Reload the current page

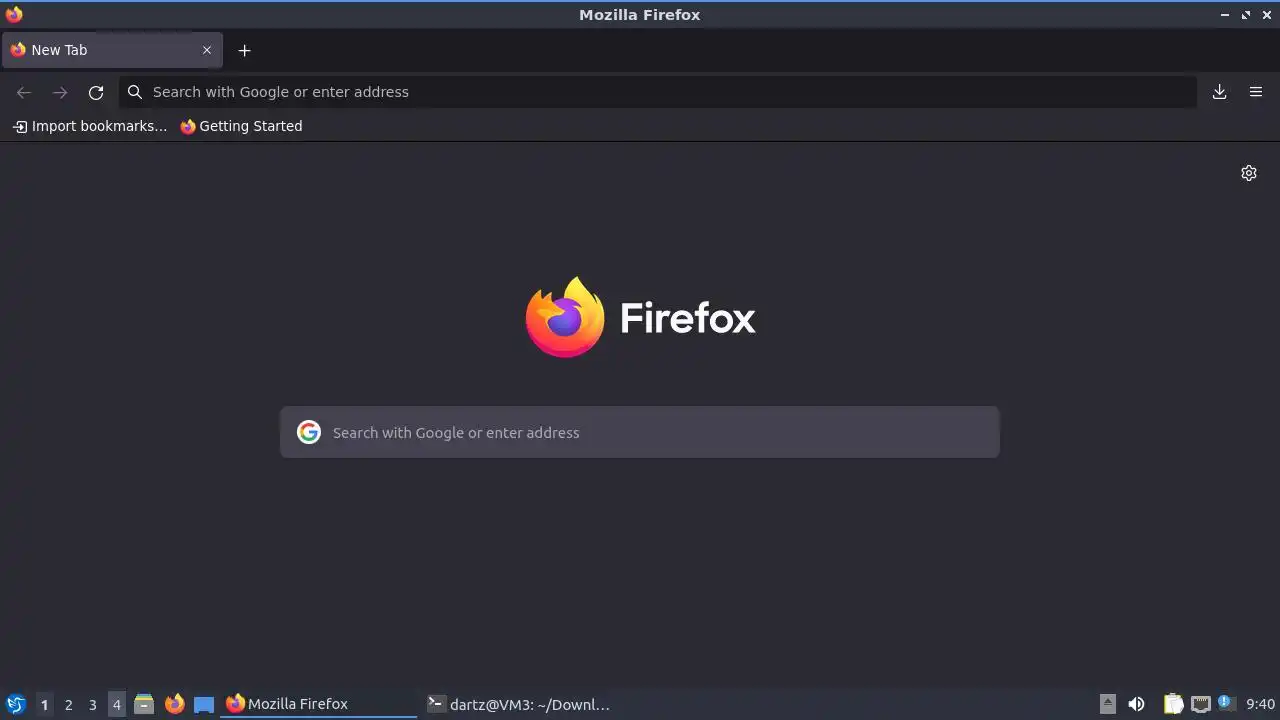[x=96, y=92]
